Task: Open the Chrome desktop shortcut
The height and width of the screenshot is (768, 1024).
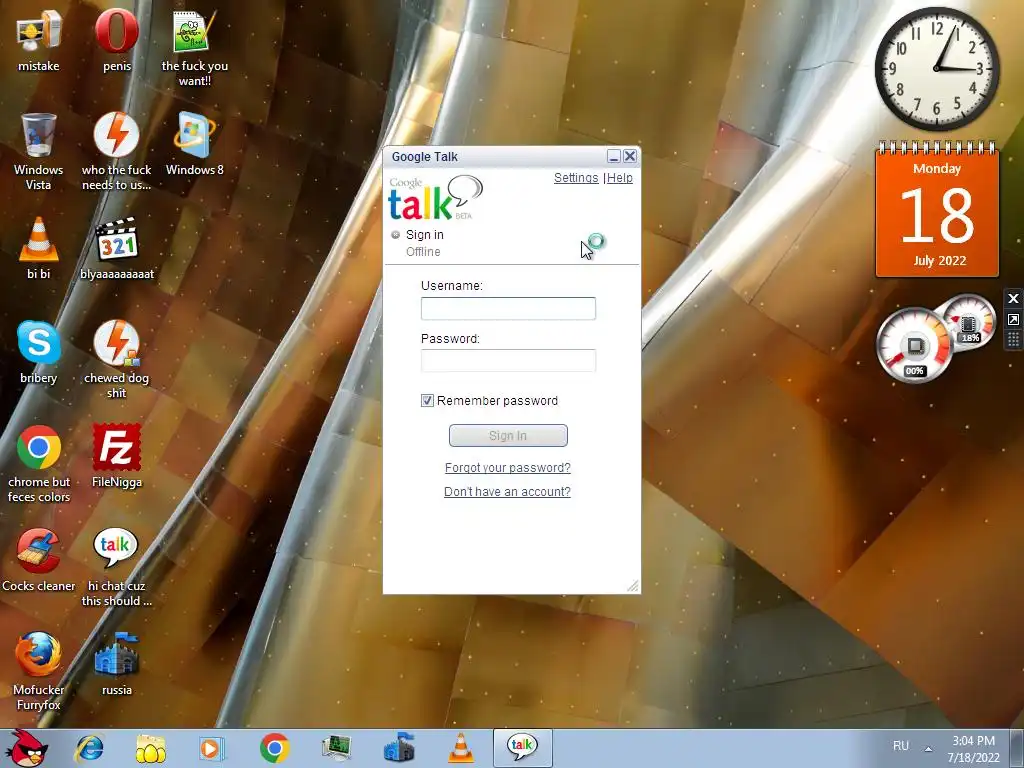Action: 39,447
